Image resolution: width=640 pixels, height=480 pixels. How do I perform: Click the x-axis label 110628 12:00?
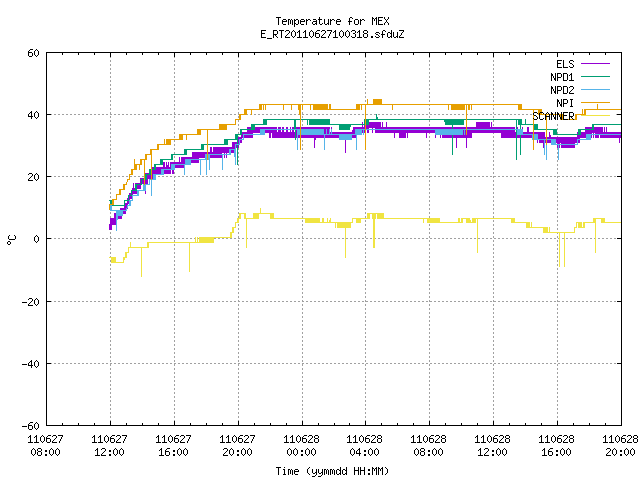point(493,446)
